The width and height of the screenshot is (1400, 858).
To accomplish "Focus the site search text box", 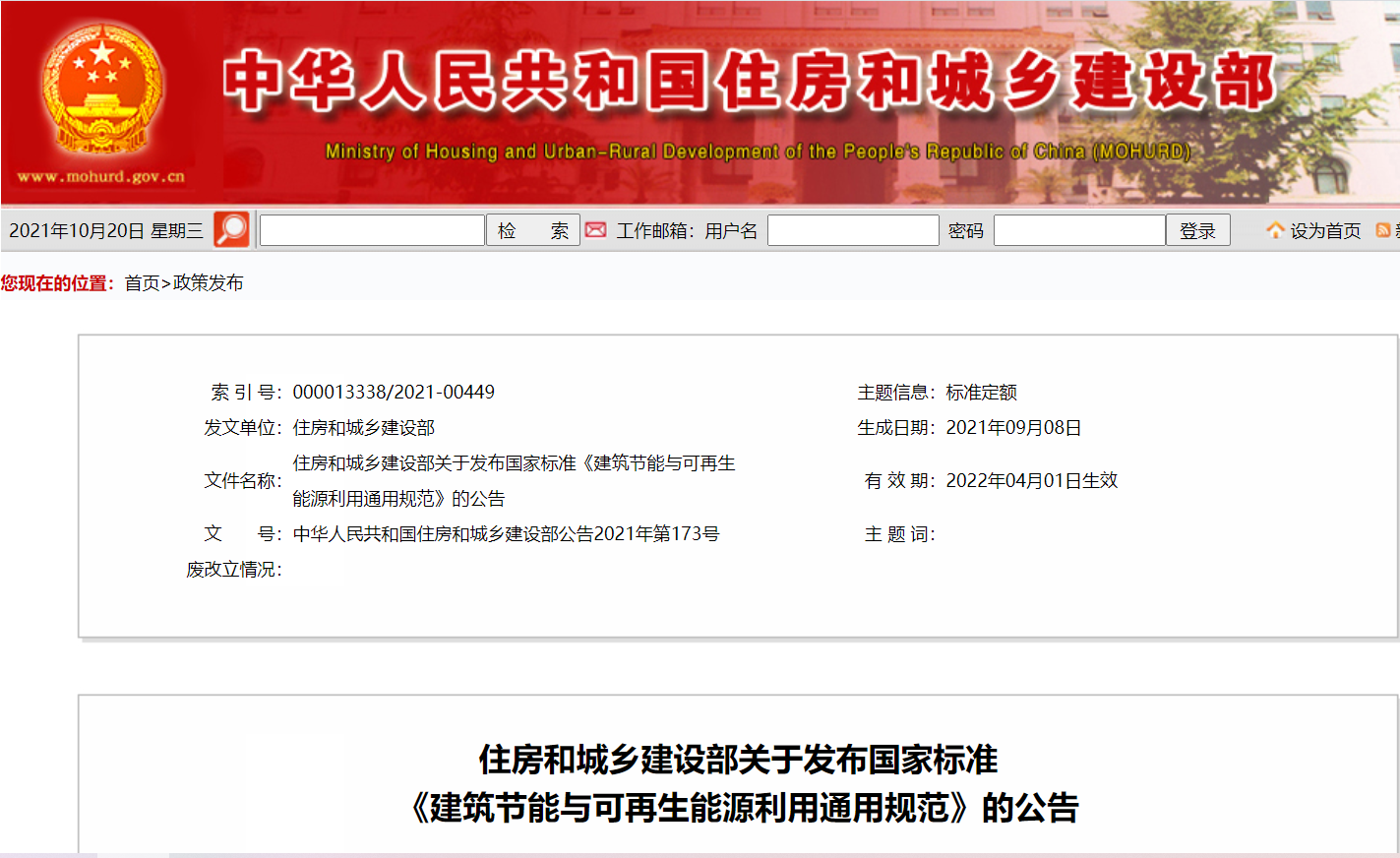I will [372, 230].
